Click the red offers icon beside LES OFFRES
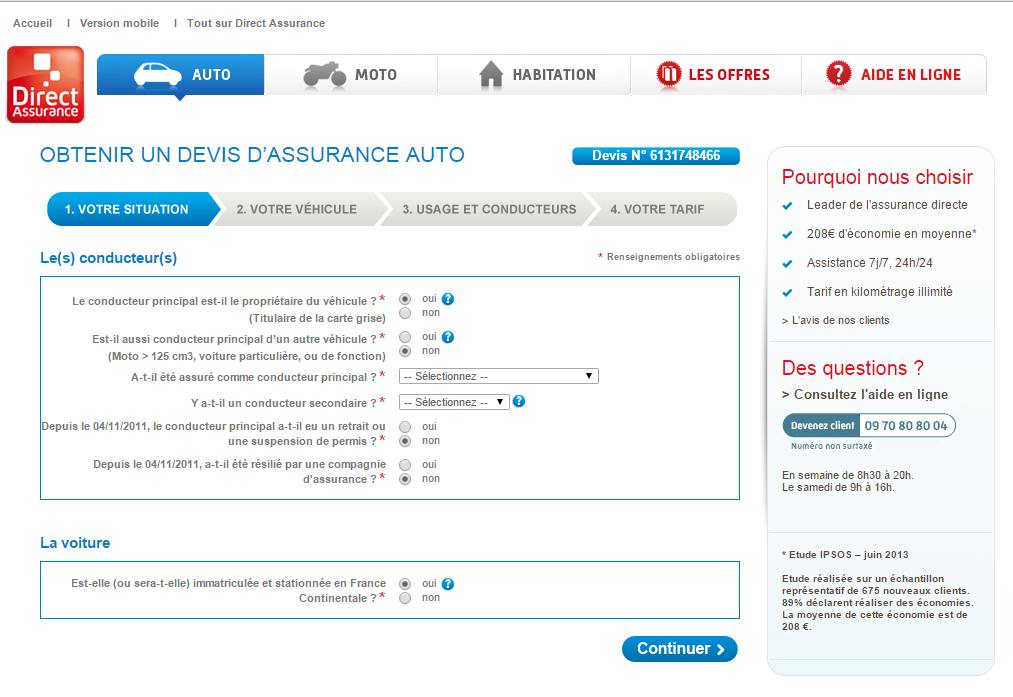 pos(669,74)
